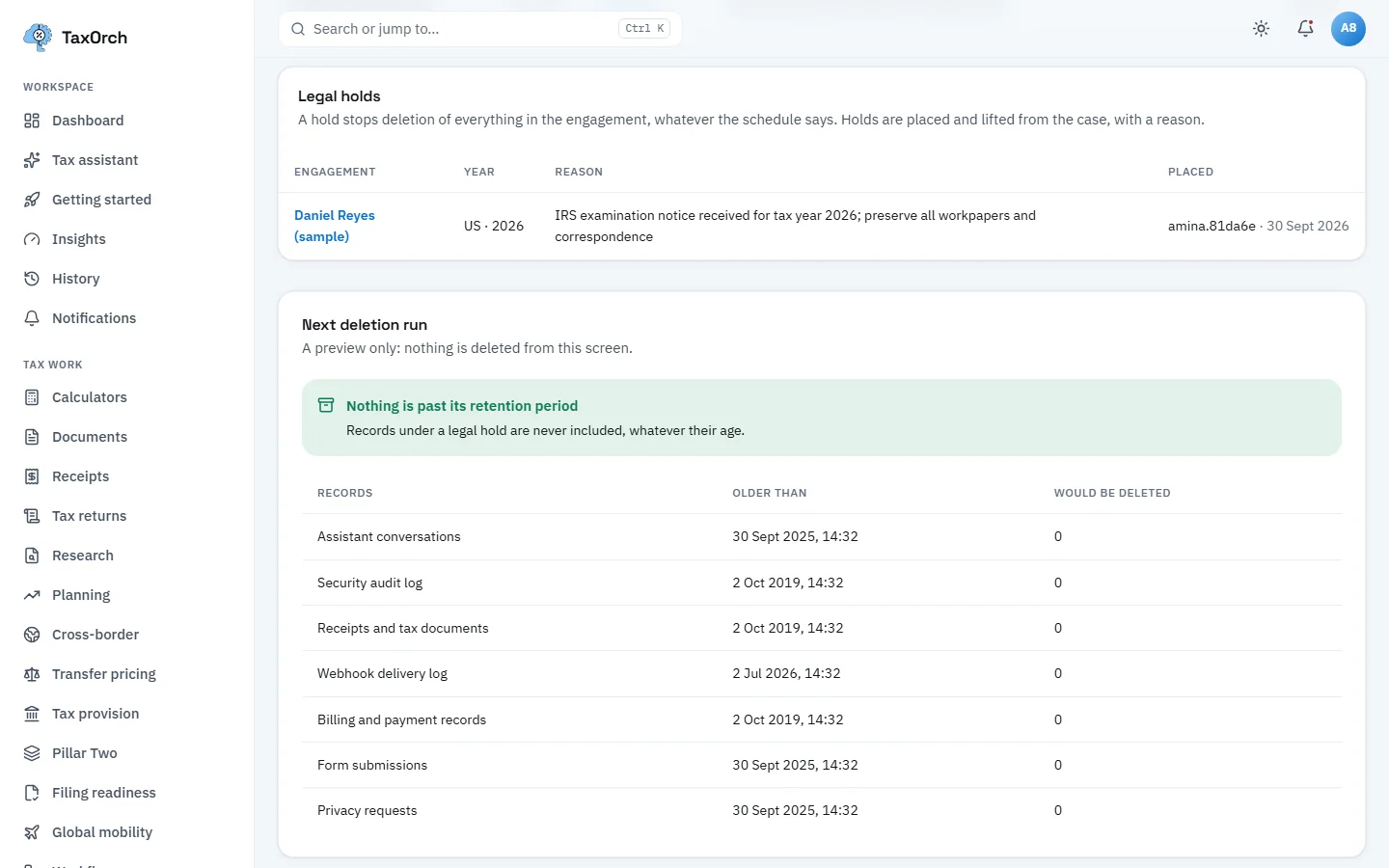Click the Receipts icon

pyautogui.click(x=32, y=476)
